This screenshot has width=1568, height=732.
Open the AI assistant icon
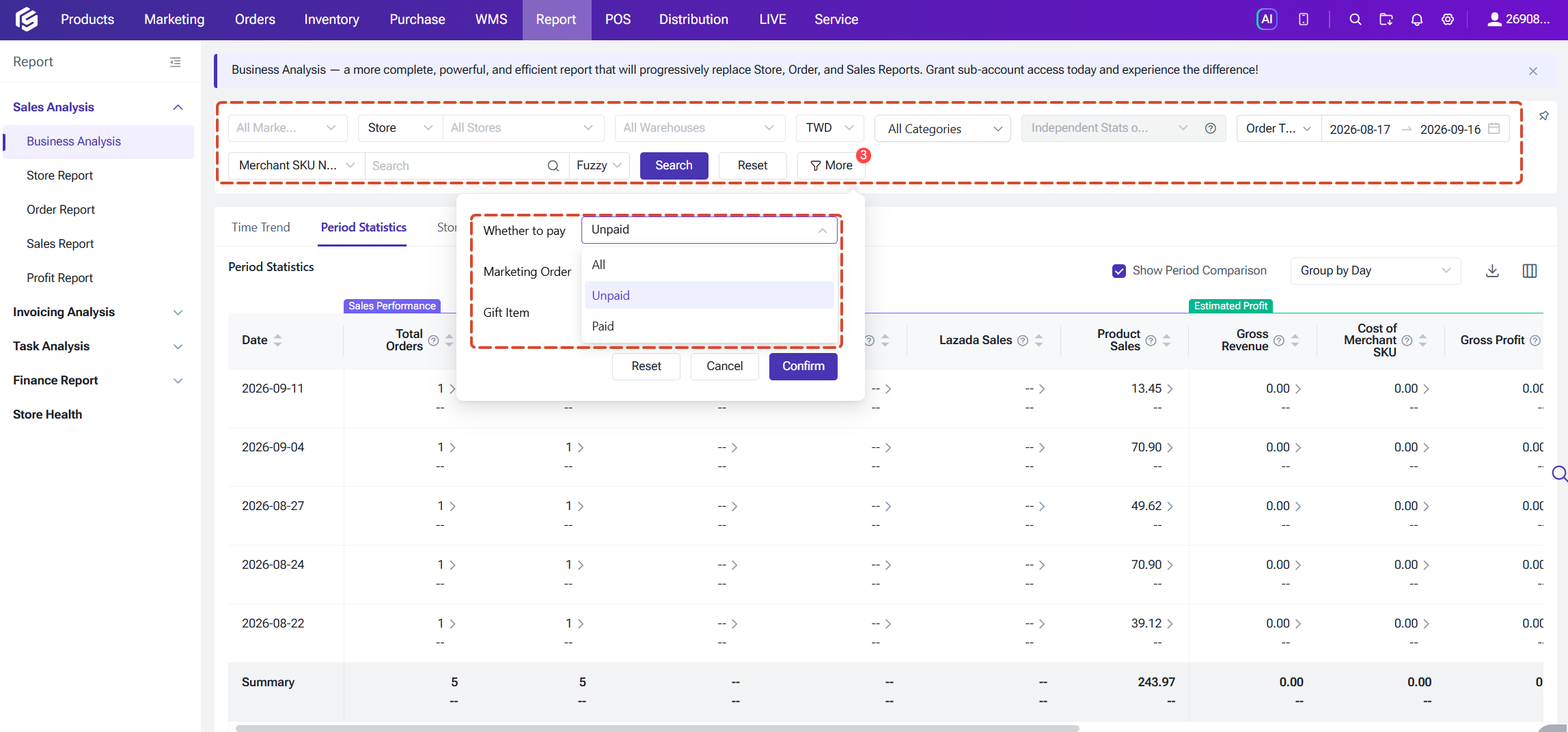tap(1267, 19)
